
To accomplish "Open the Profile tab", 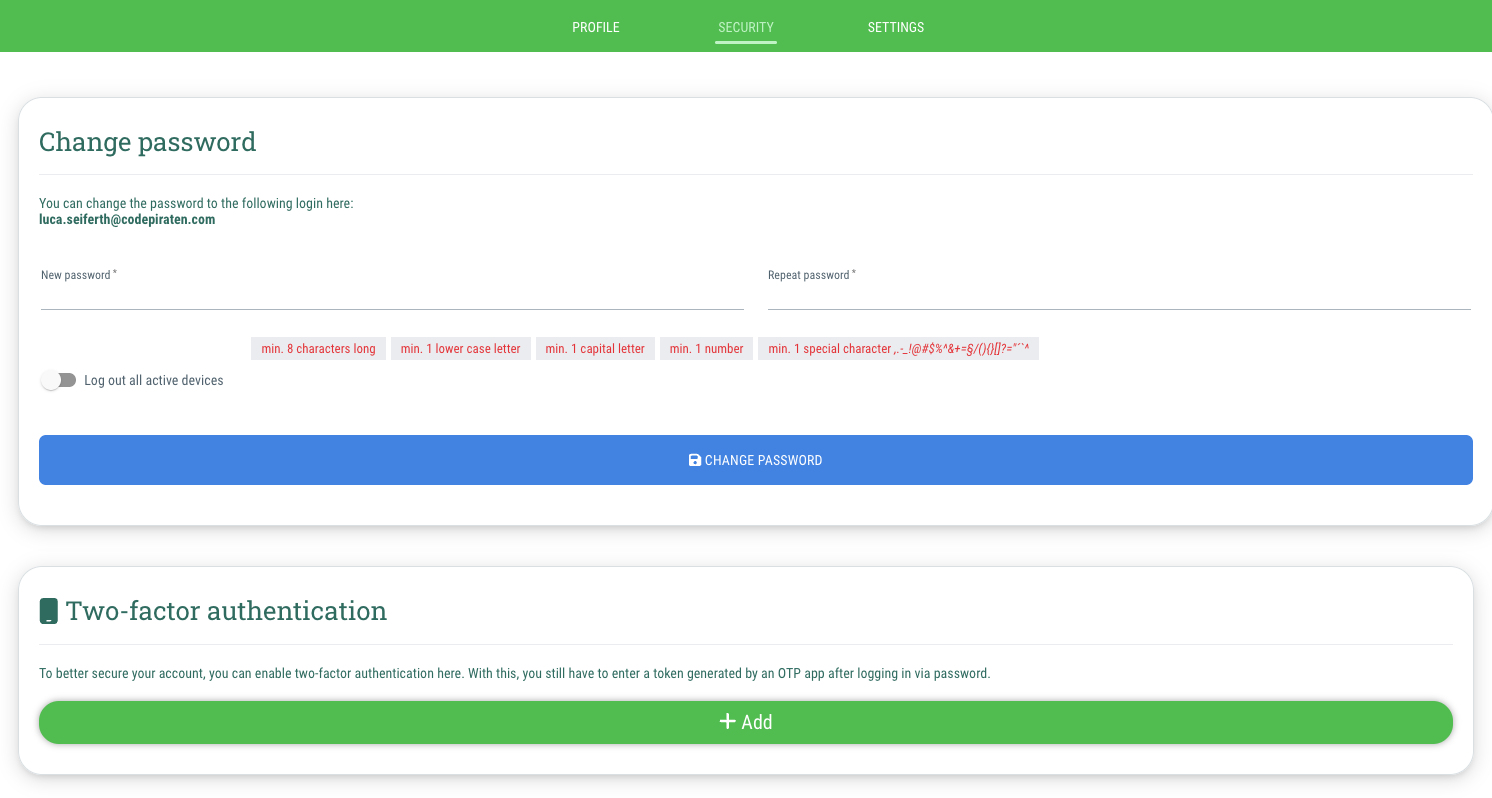I will (596, 27).
